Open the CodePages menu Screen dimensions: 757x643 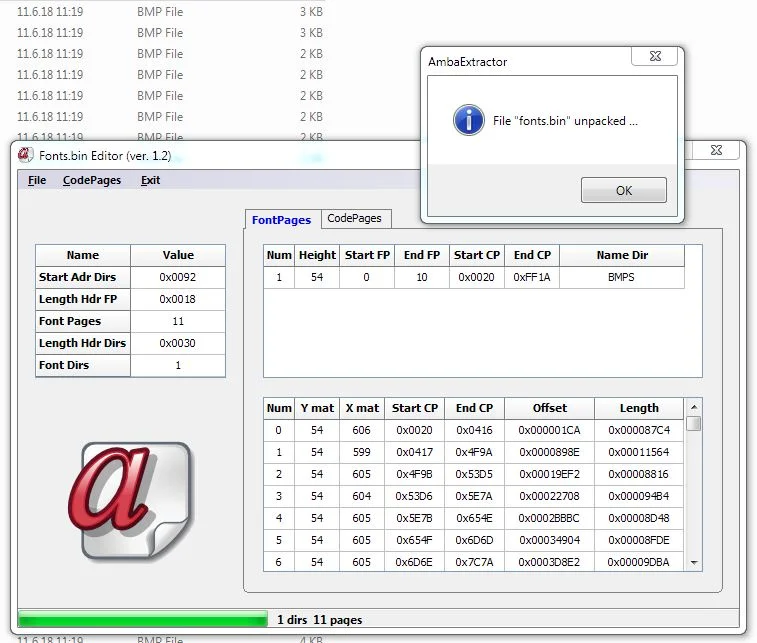click(92, 180)
